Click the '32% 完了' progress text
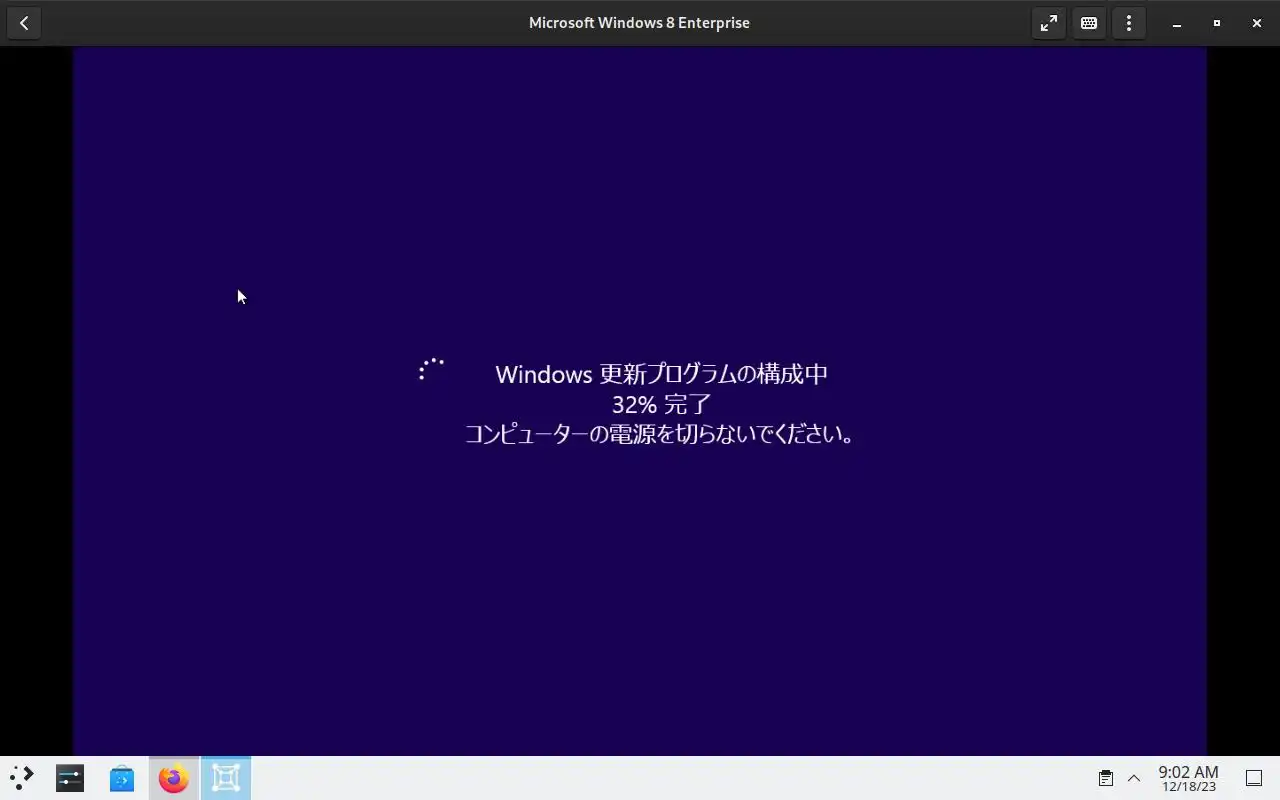This screenshot has width=1280, height=800. click(x=661, y=404)
